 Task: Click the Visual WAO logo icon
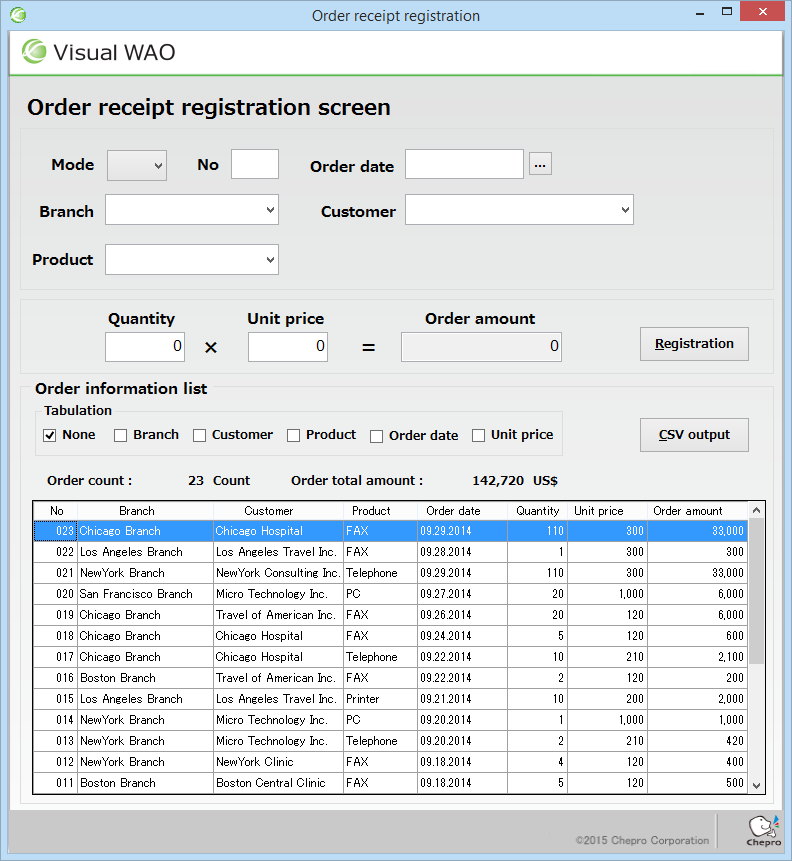35,52
